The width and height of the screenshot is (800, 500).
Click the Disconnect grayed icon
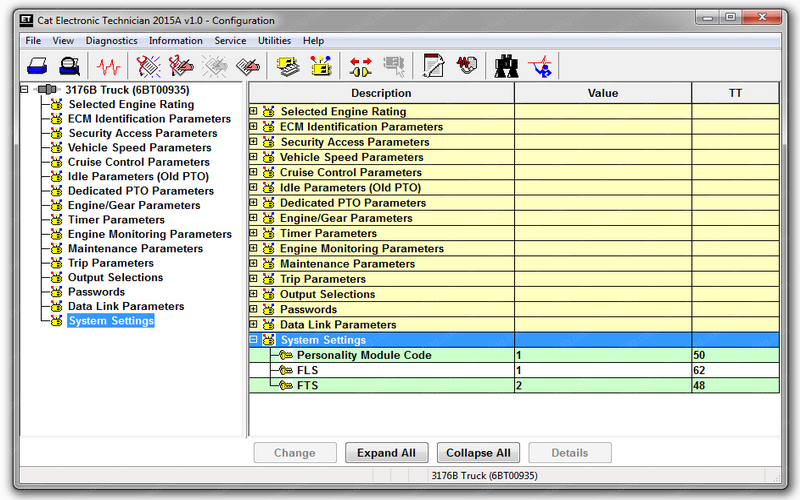pos(394,66)
